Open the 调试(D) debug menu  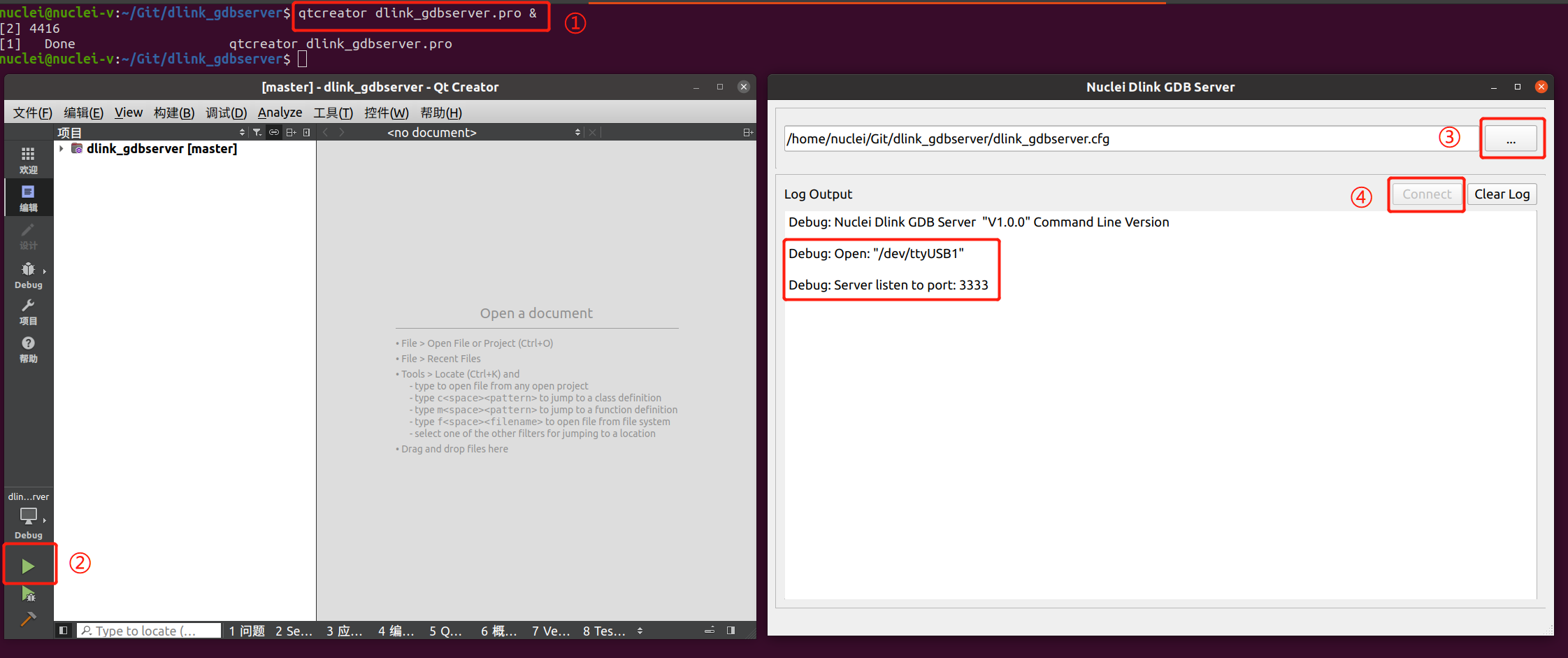(226, 113)
